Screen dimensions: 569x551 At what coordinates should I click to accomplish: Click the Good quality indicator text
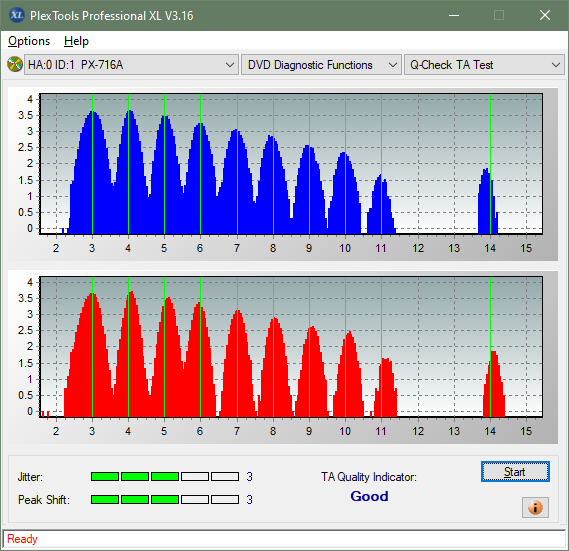click(369, 496)
